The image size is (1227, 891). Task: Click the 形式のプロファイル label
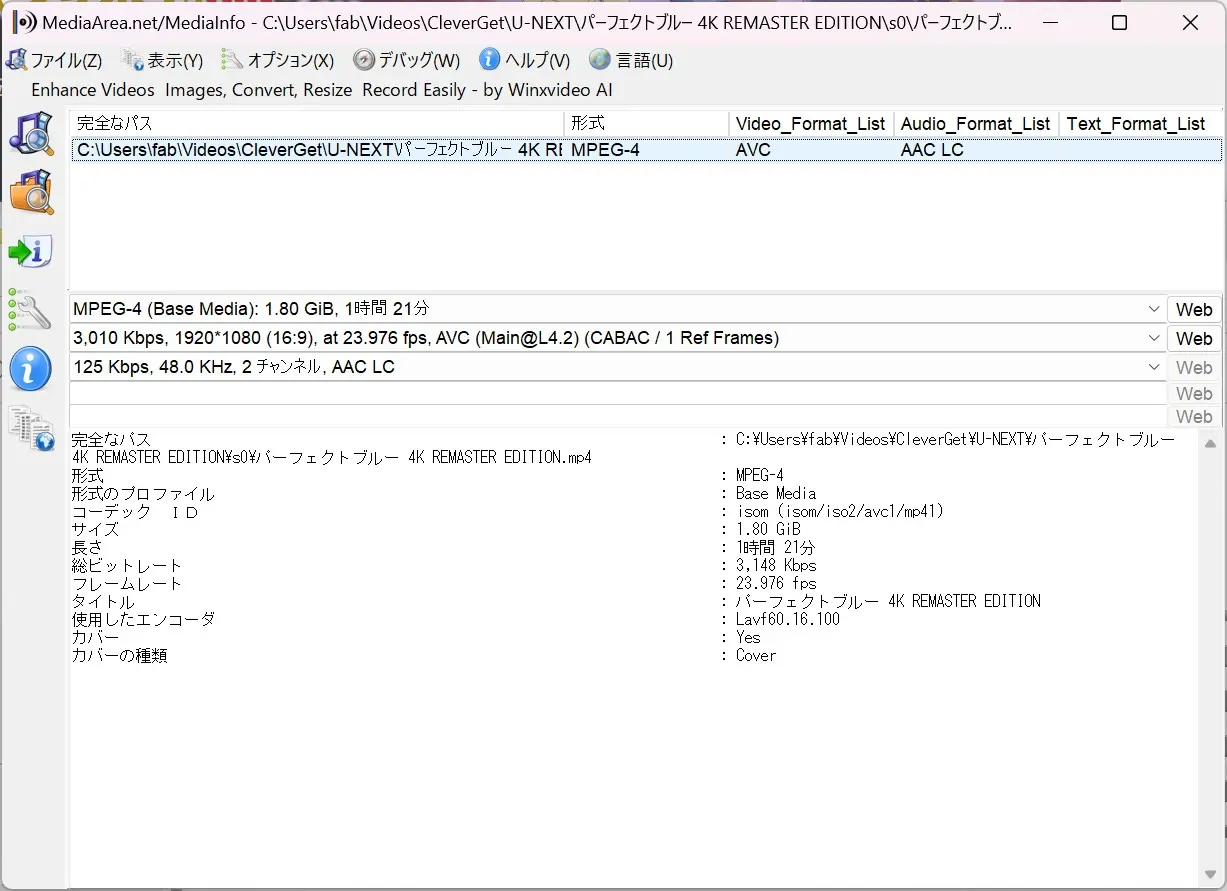click(143, 493)
